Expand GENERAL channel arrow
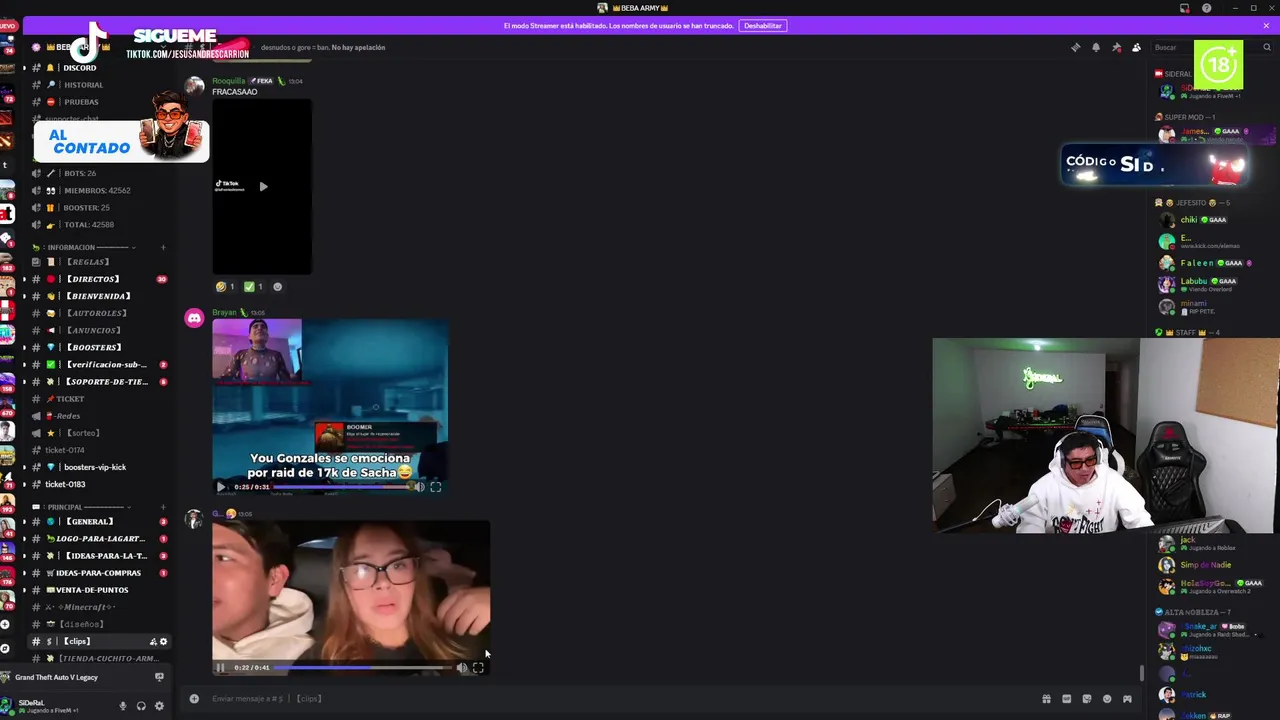 (25, 522)
